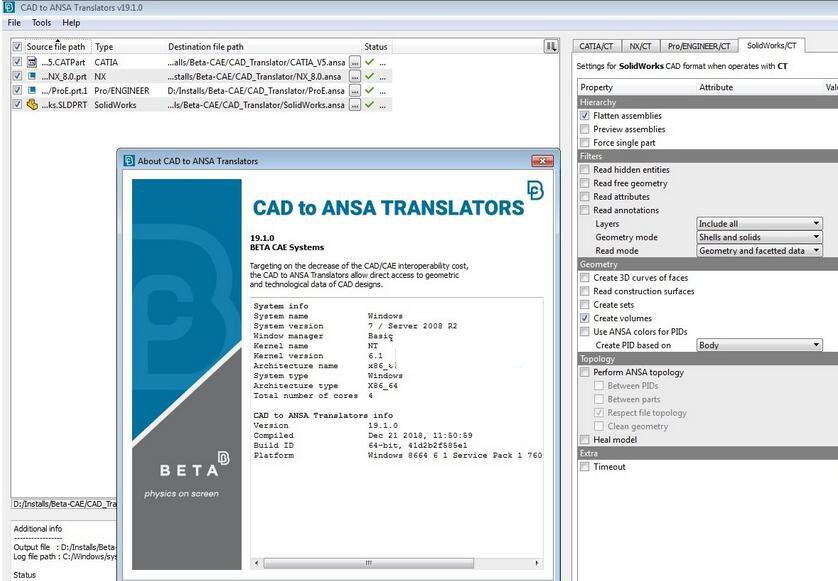Select the SolidWorks type cell
The width and height of the screenshot is (838, 581).
click(115, 105)
